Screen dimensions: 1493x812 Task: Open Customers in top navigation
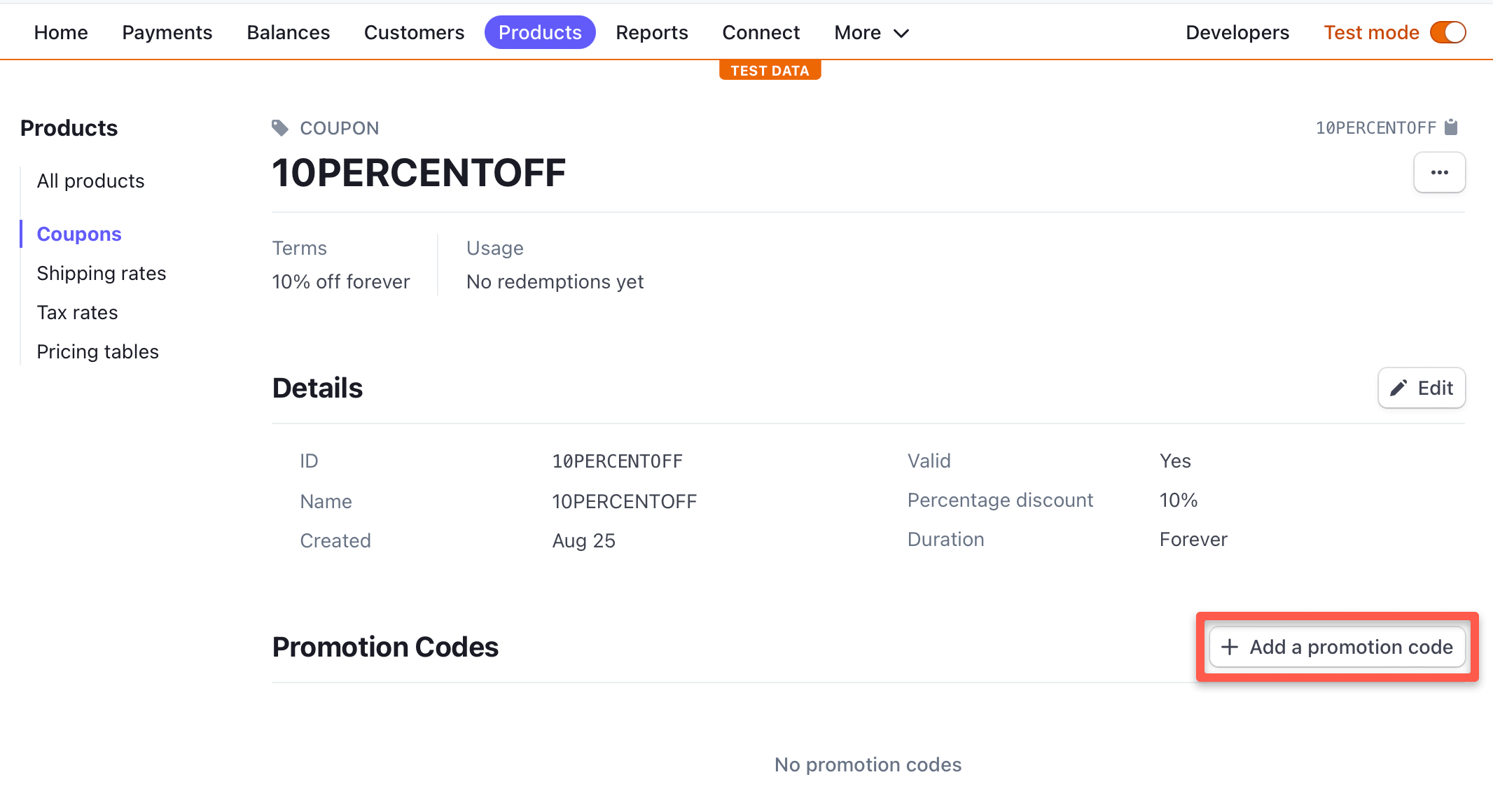point(414,32)
